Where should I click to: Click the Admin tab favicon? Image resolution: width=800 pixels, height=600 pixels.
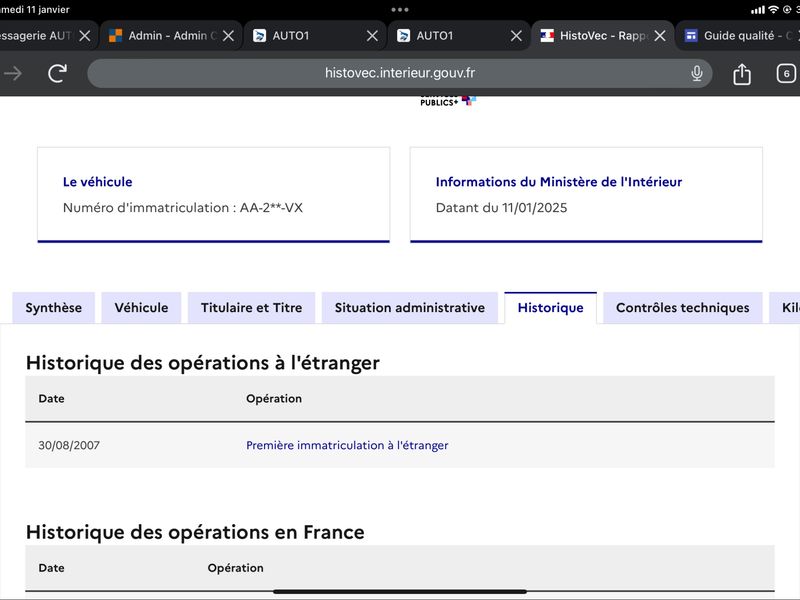coord(116,36)
